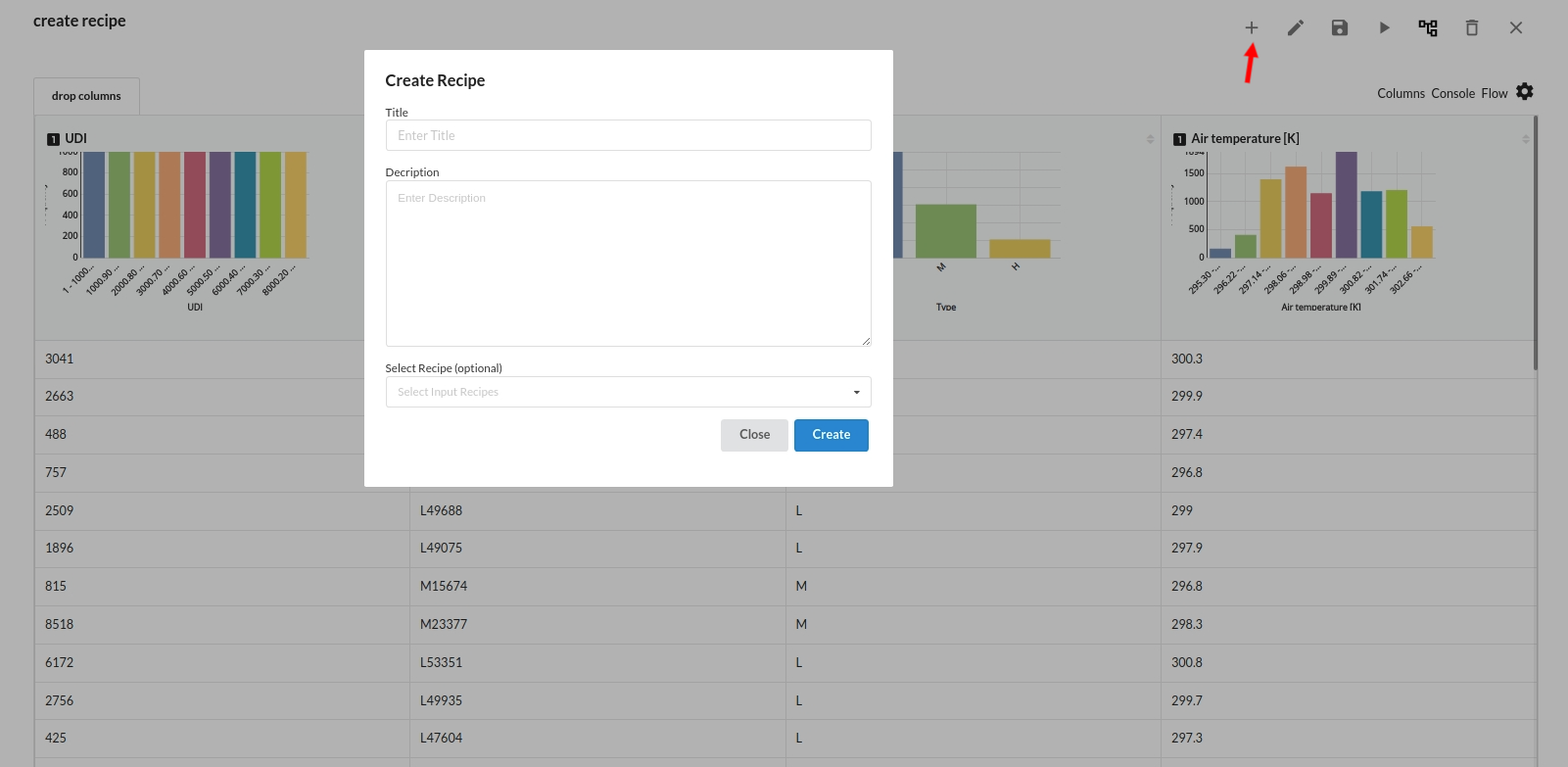Click the temperature cell 298.3
This screenshot has width=1568, height=767.
1347,624
